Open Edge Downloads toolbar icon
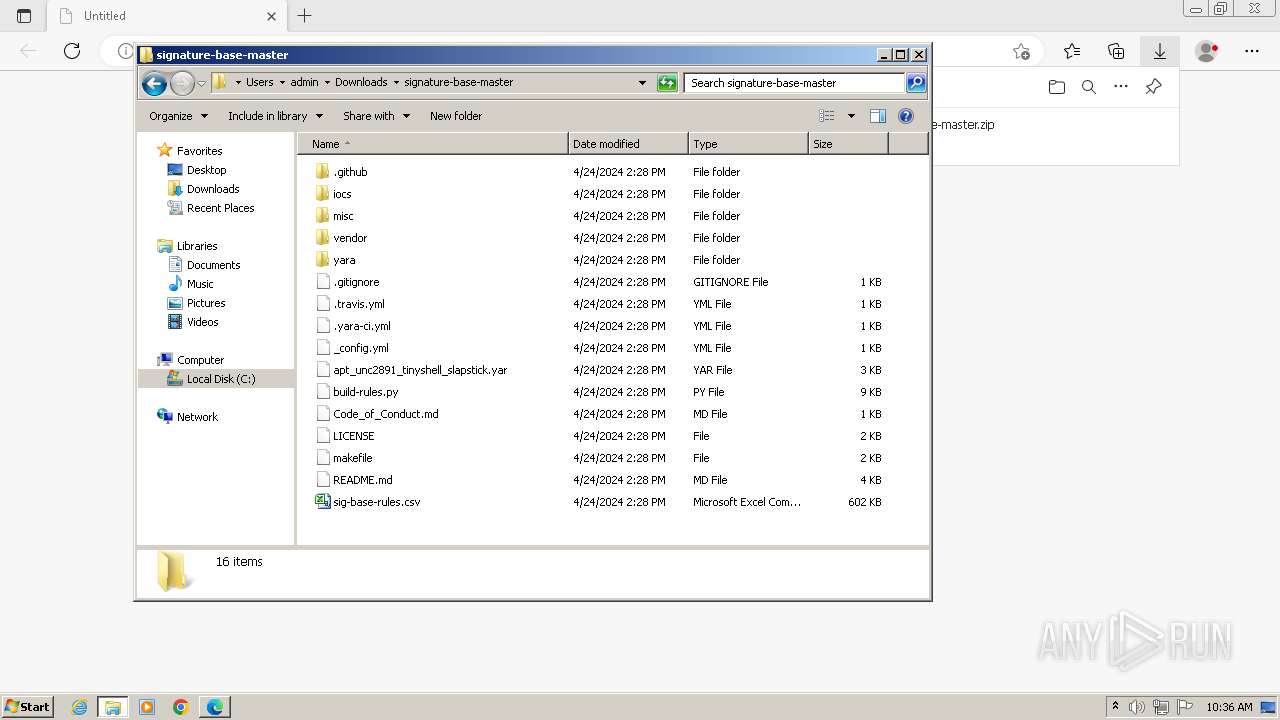 click(1160, 51)
